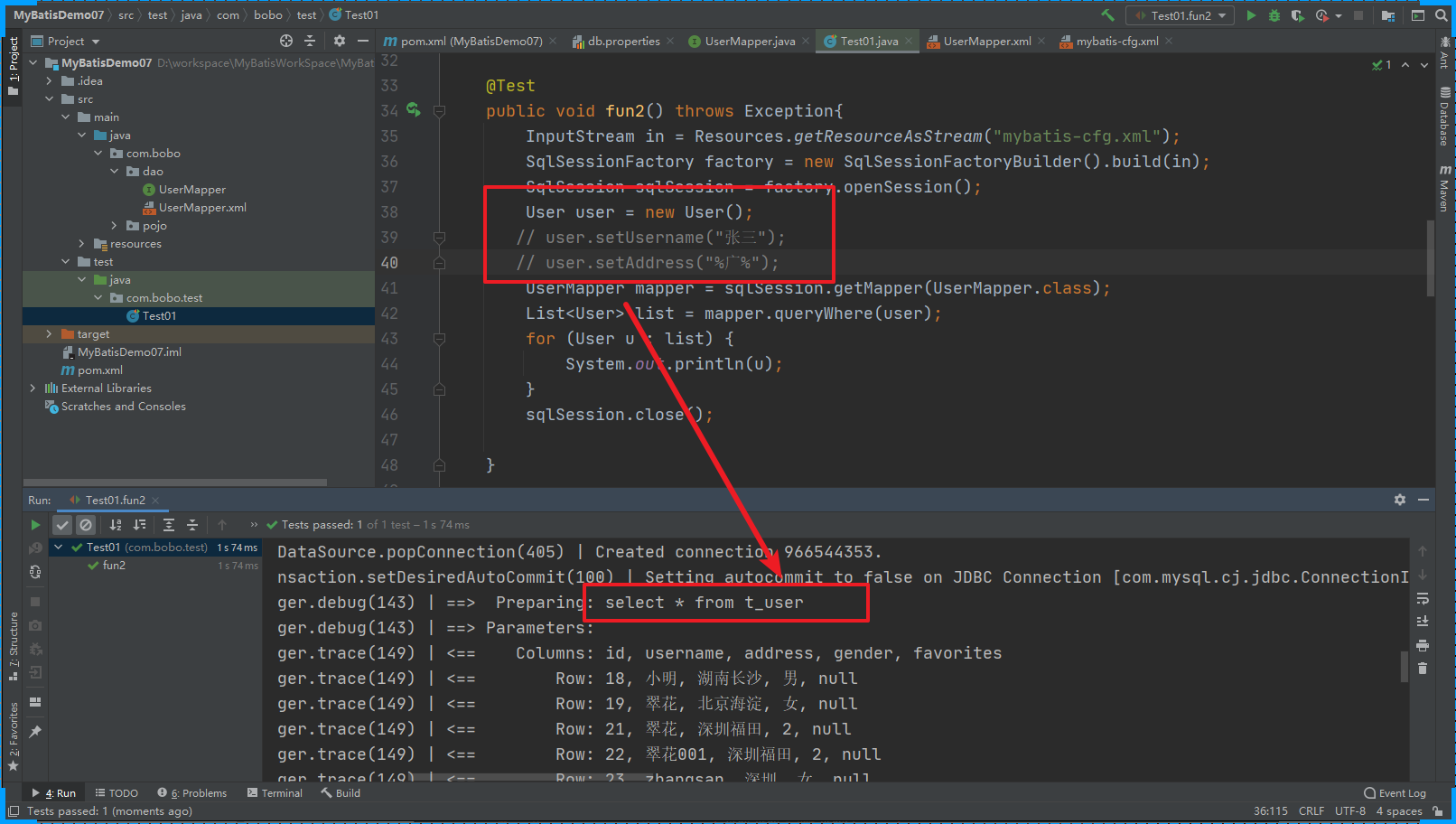Toggle Show Passed tests filter
This screenshot has width=1456, height=824.
click(x=62, y=525)
